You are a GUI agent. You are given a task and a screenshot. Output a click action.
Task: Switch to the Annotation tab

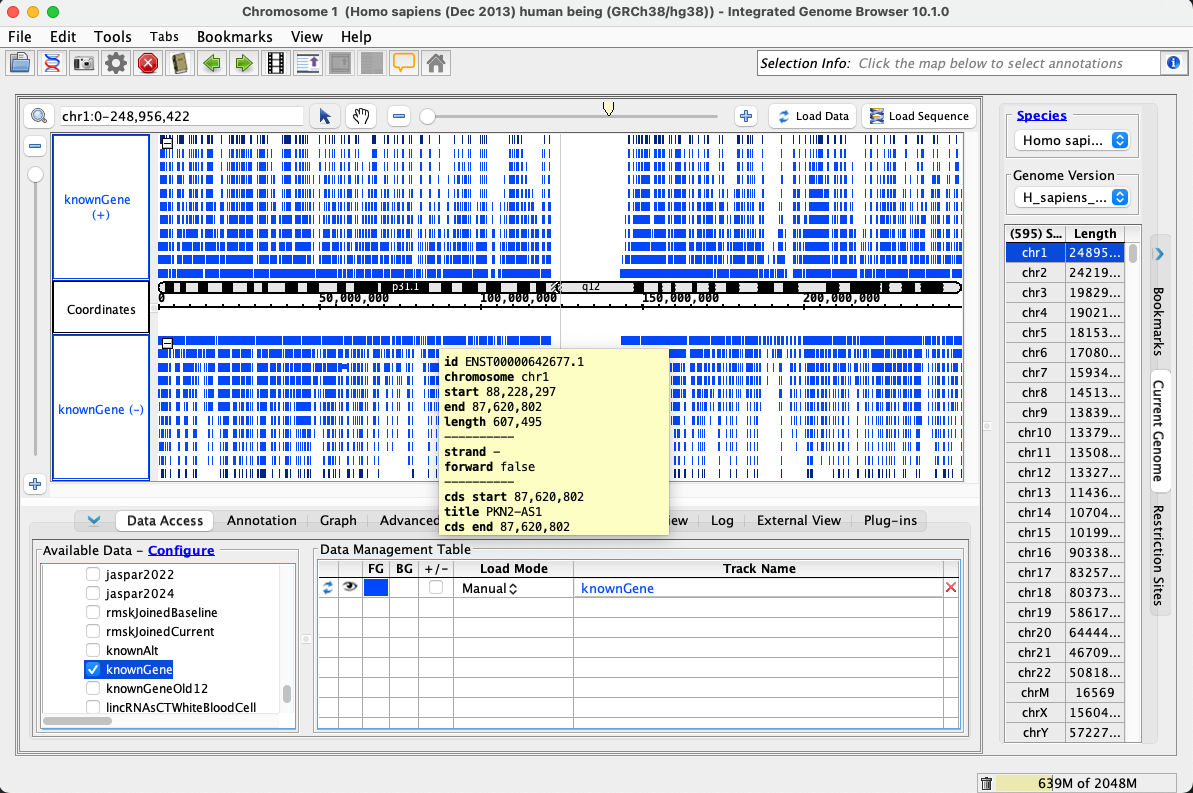point(261,521)
